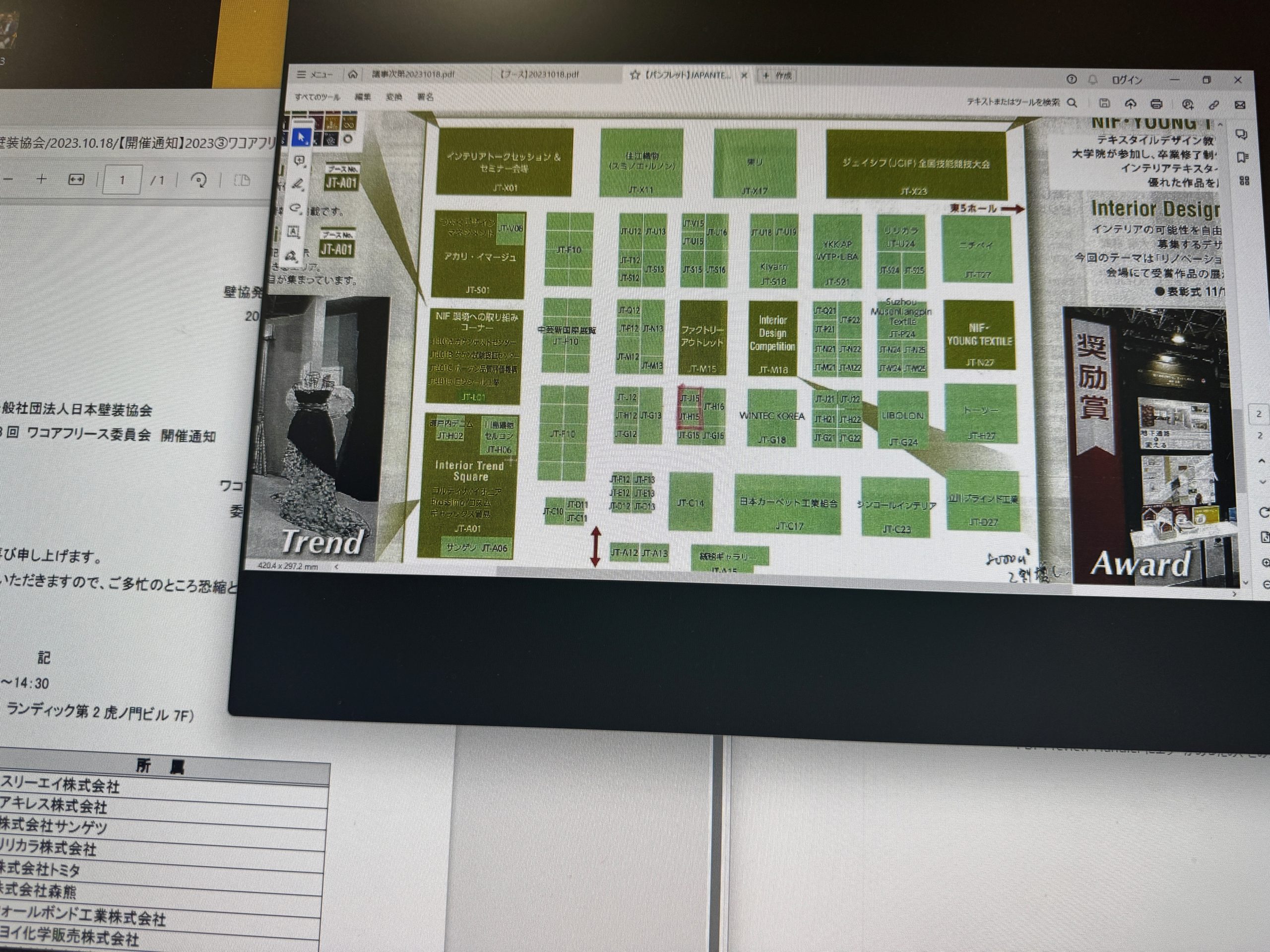The width and height of the screenshot is (1270, 952).
Task: Select the add comment tool
Action: pos(299,161)
